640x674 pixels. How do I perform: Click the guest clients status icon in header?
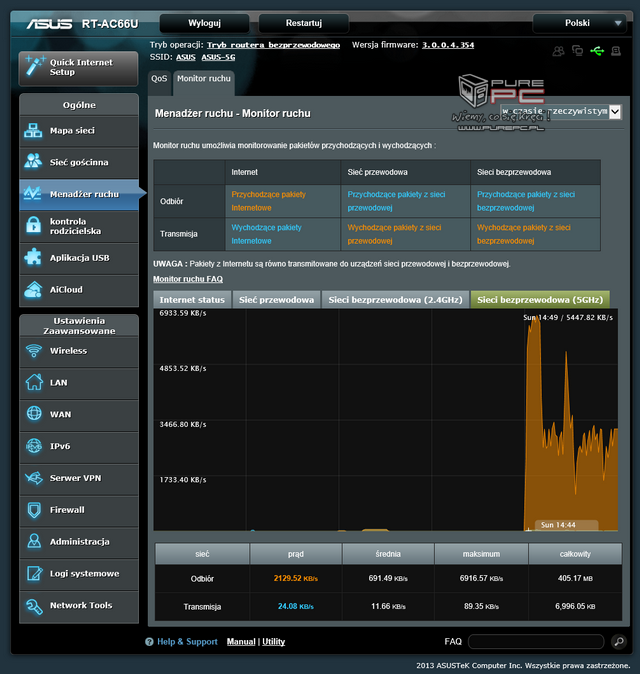558,51
